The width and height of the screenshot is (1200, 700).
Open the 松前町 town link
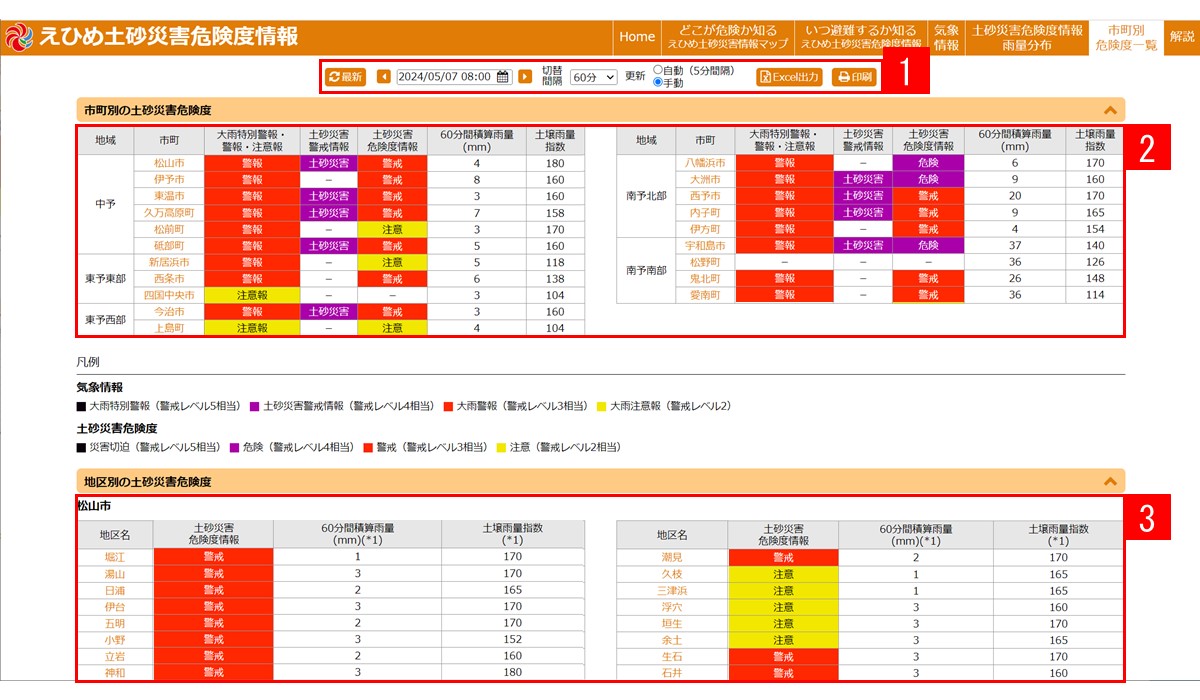(x=169, y=229)
